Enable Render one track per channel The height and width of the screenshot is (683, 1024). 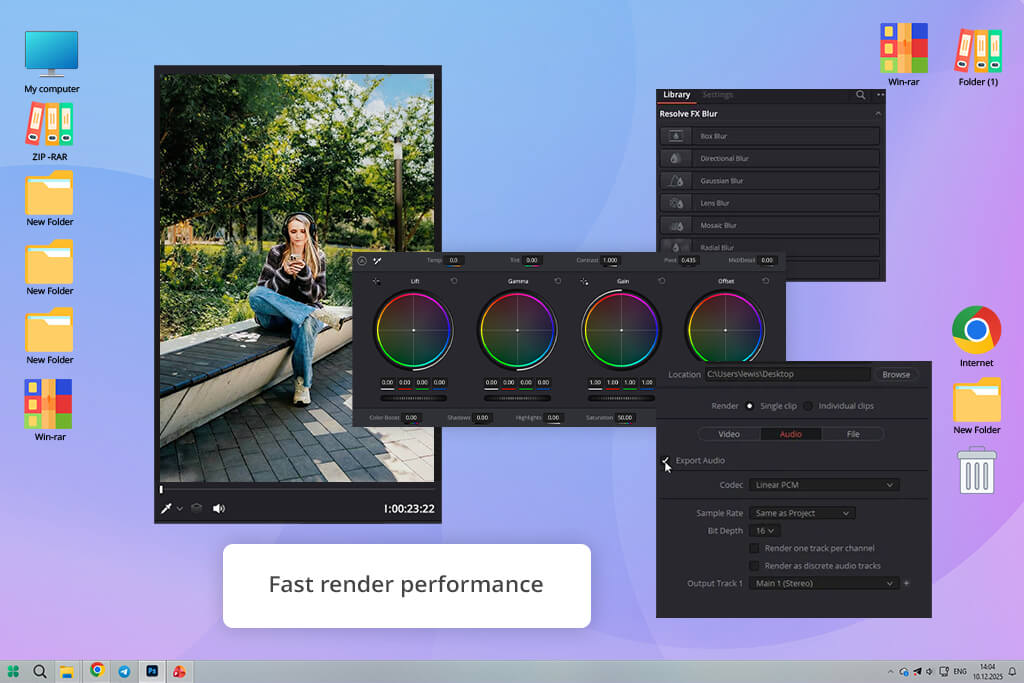click(x=754, y=548)
